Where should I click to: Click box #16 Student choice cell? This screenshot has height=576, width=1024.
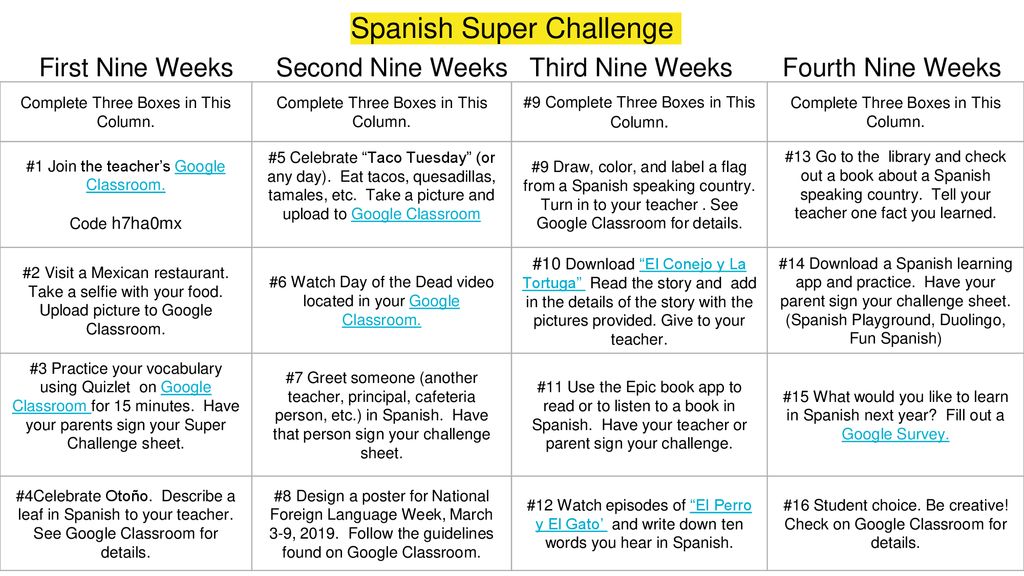tap(895, 524)
